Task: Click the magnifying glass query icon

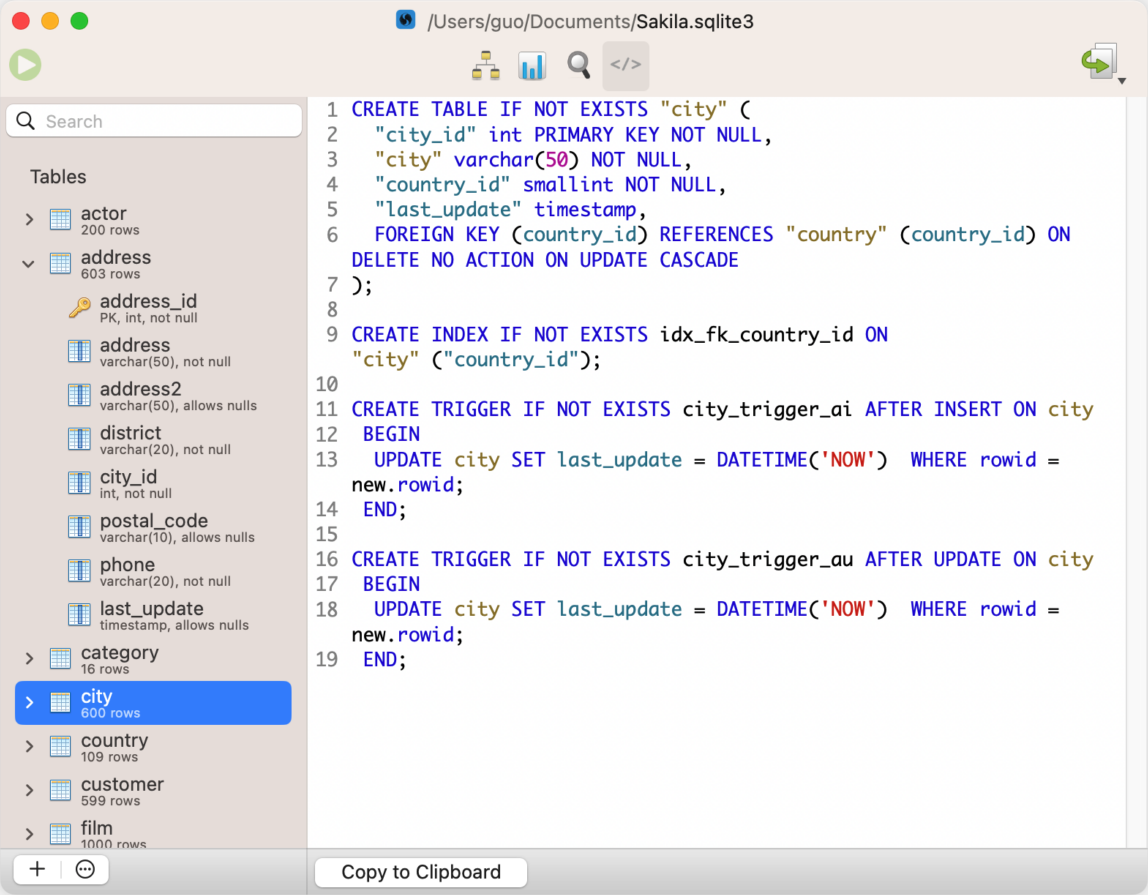Action: pyautogui.click(x=579, y=65)
